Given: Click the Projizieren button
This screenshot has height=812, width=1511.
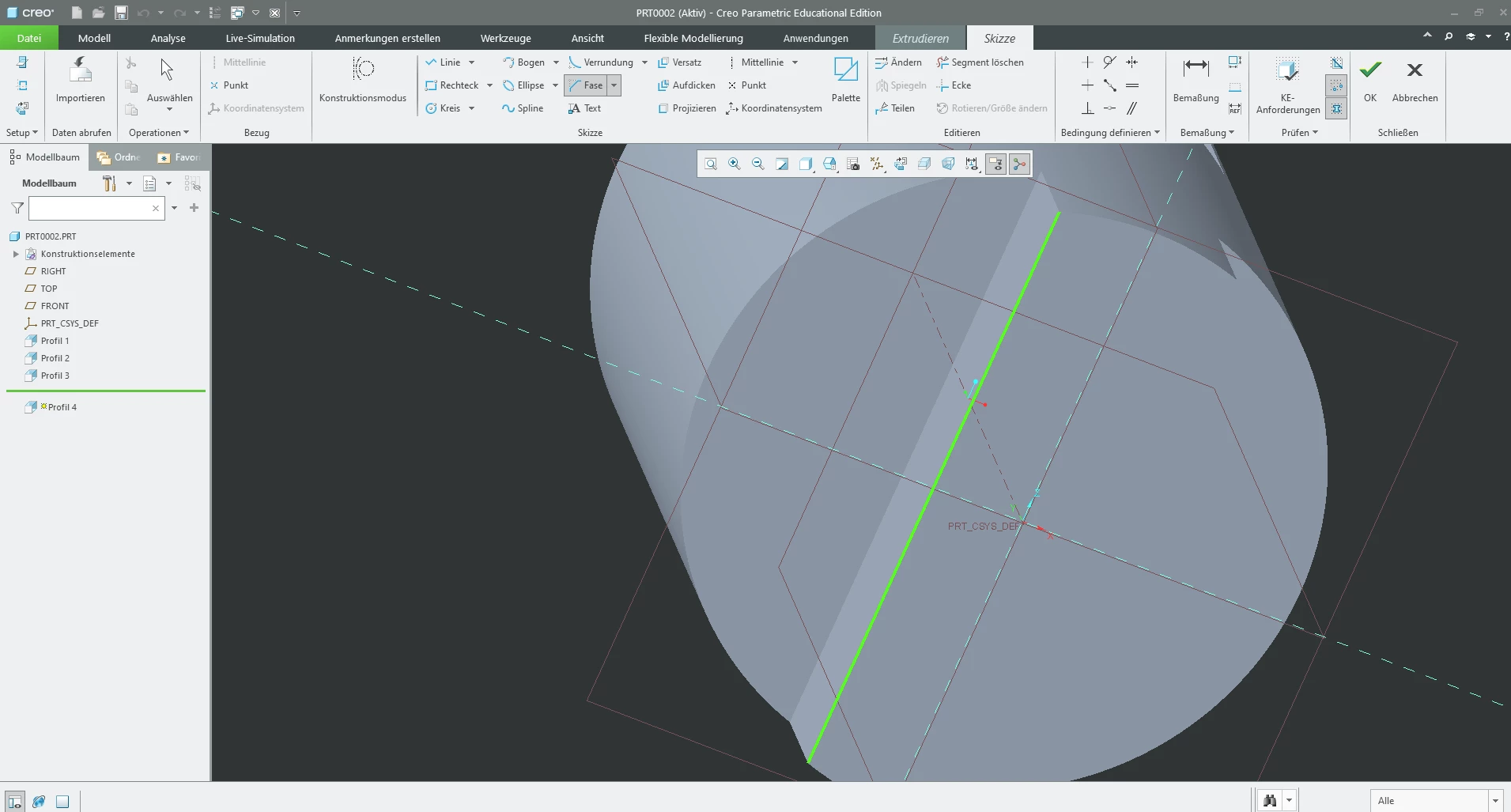Looking at the screenshot, I should (687, 108).
